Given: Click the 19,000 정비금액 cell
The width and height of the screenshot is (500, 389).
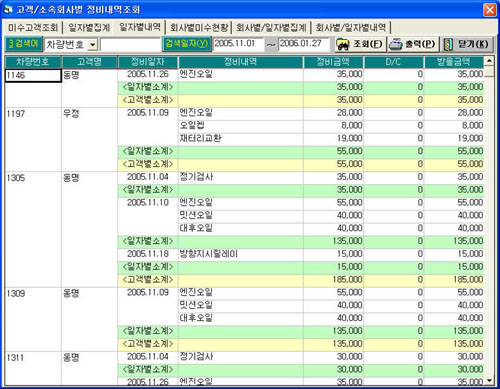Looking at the screenshot, I should (333, 138).
